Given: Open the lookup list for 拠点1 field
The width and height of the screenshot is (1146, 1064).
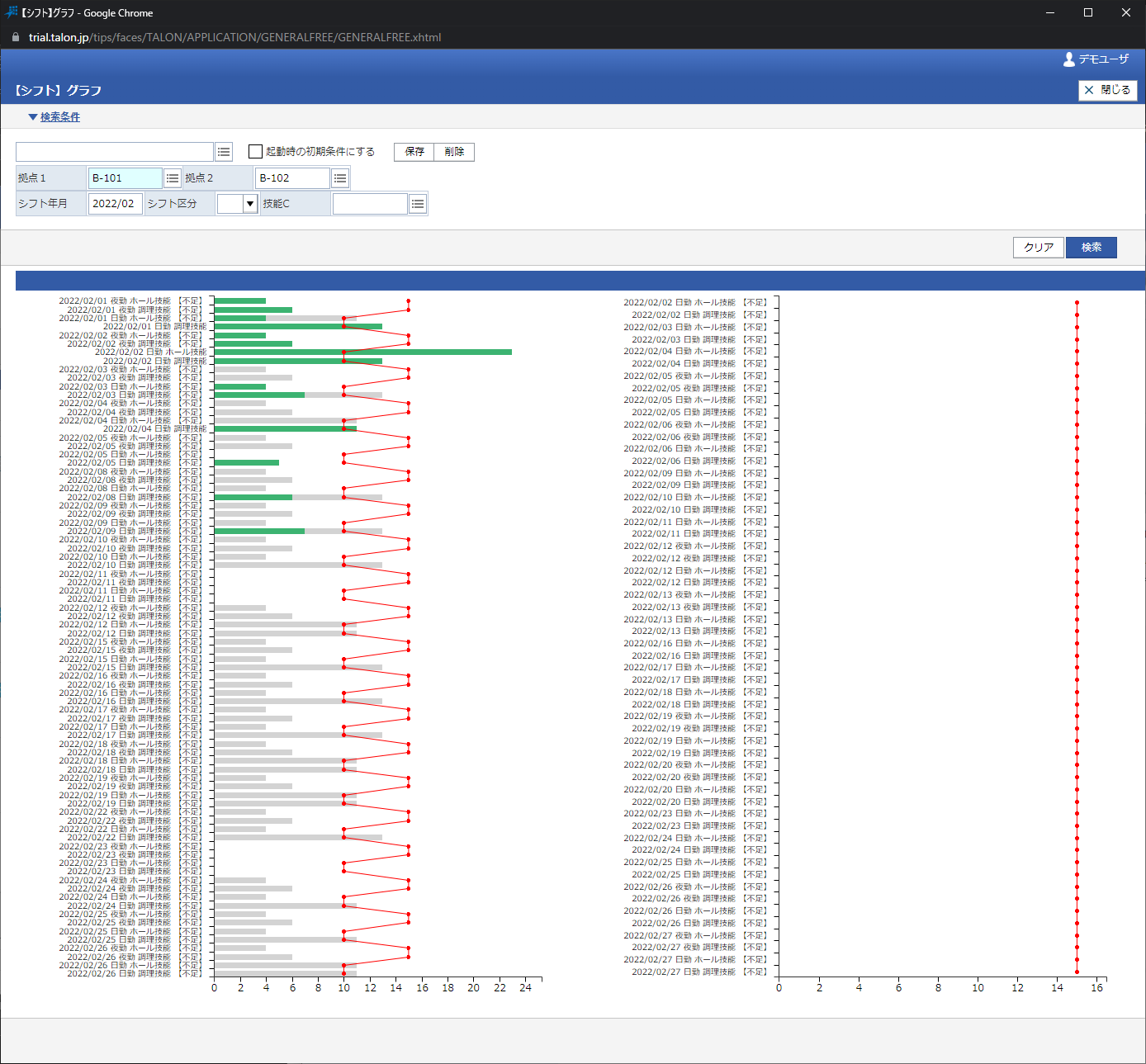Looking at the screenshot, I should tap(173, 178).
